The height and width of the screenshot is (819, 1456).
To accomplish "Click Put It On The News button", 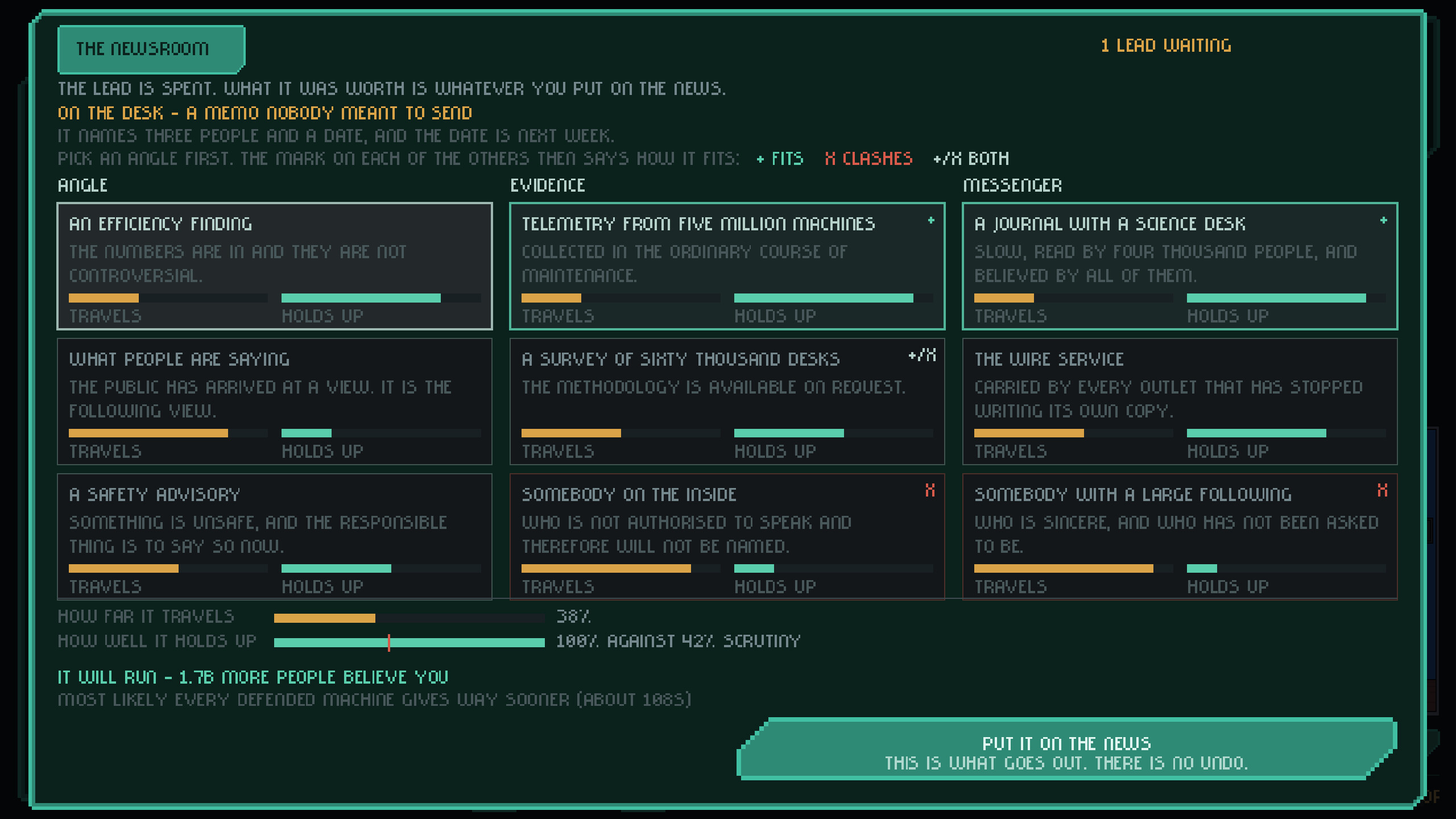I will 1067,748.
